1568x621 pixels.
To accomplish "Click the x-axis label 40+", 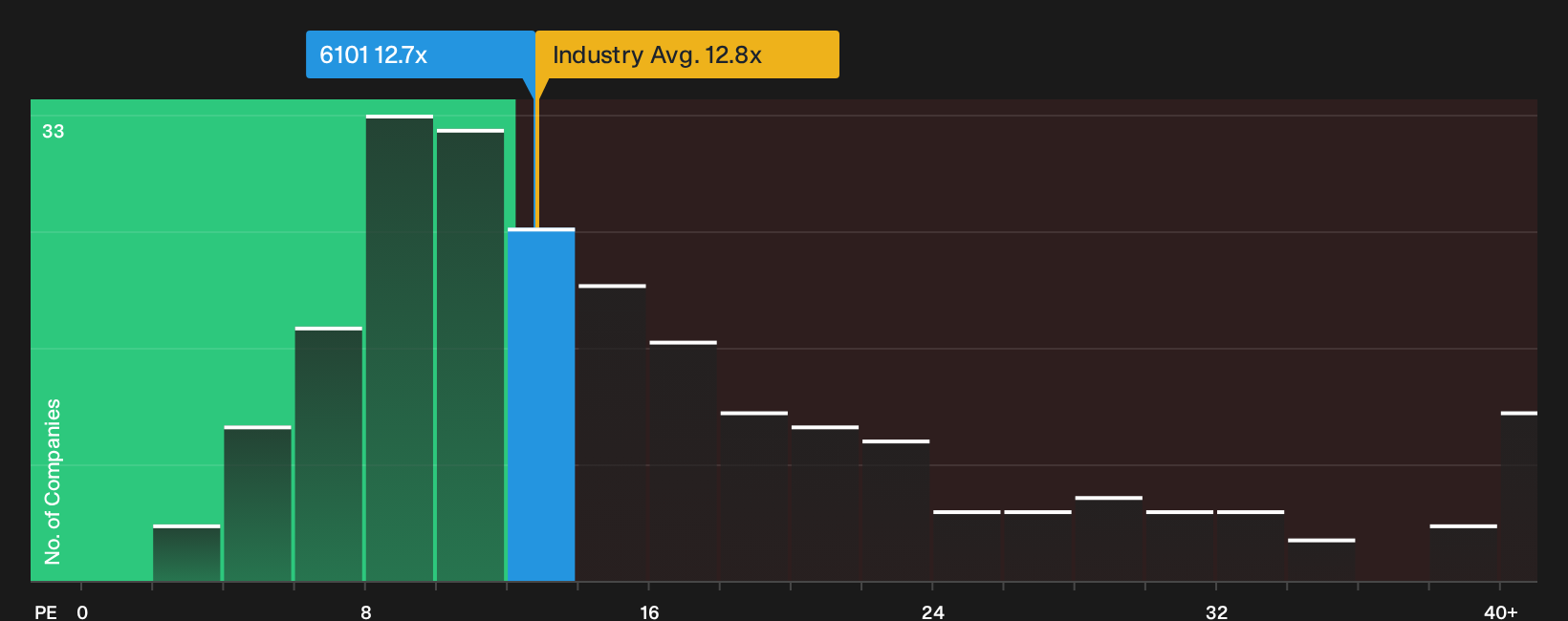I will (1501, 611).
